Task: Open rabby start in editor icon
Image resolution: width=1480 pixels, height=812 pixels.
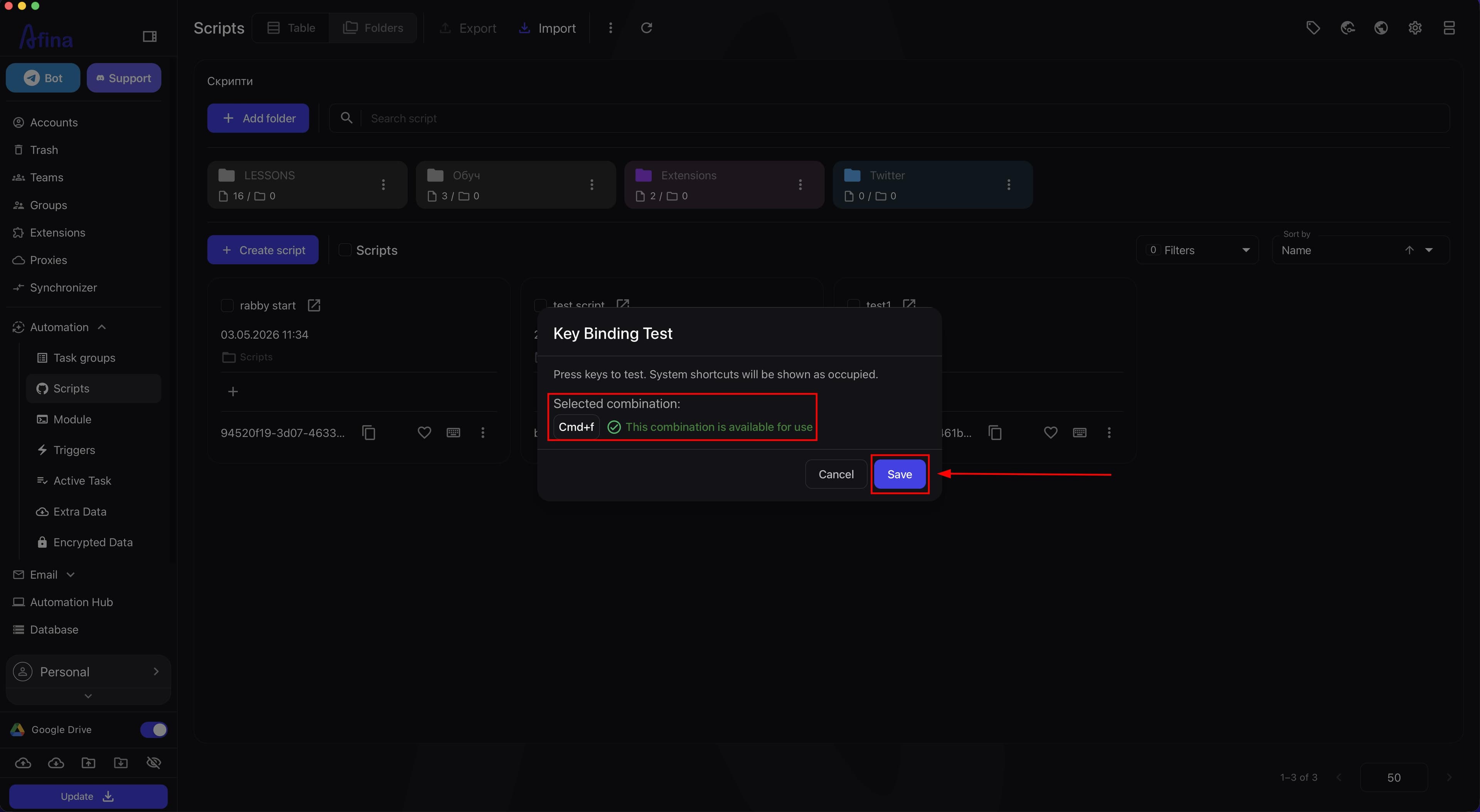Action: 314,305
